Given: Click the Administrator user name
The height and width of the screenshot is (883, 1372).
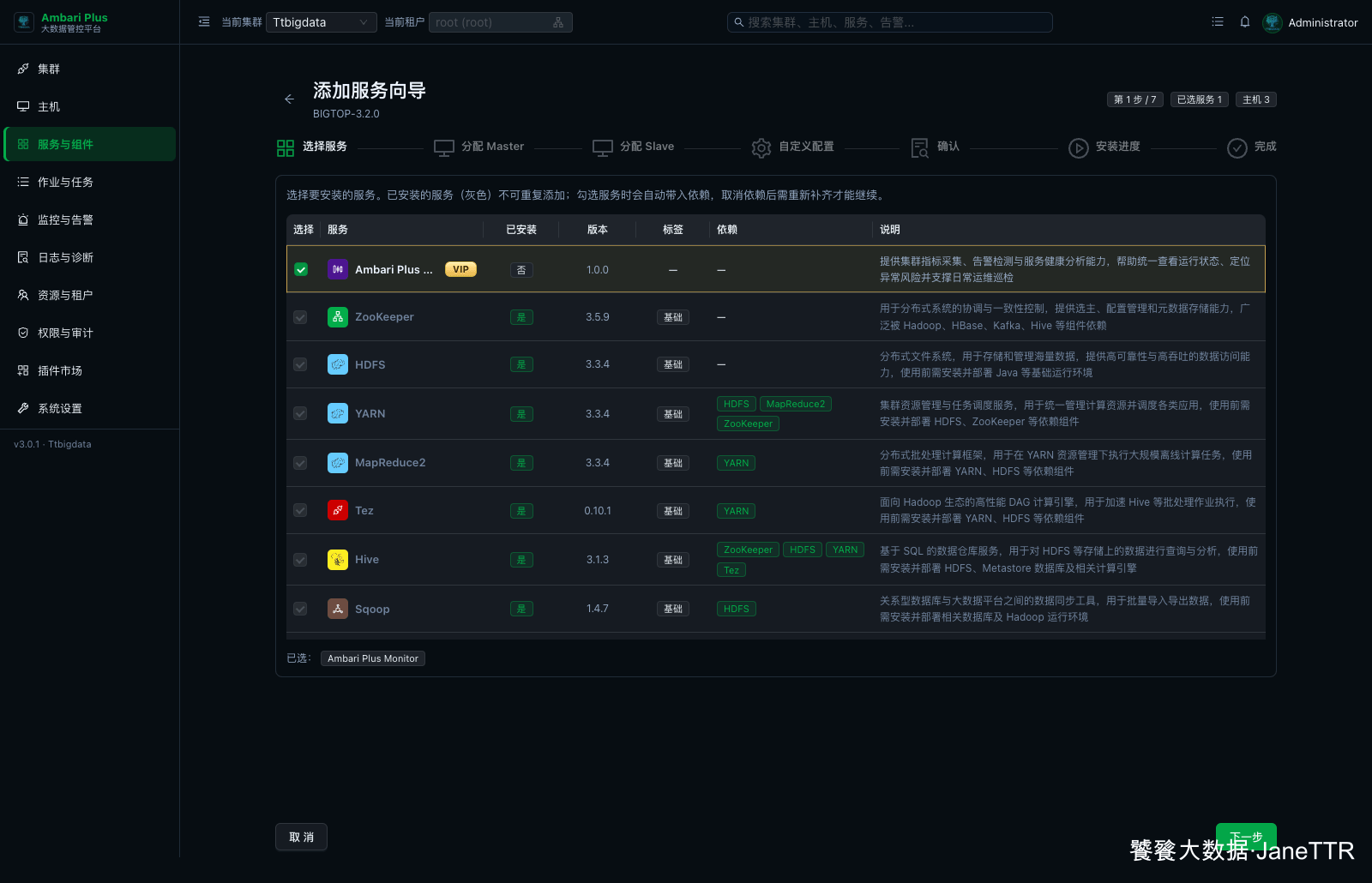Looking at the screenshot, I should [1323, 22].
